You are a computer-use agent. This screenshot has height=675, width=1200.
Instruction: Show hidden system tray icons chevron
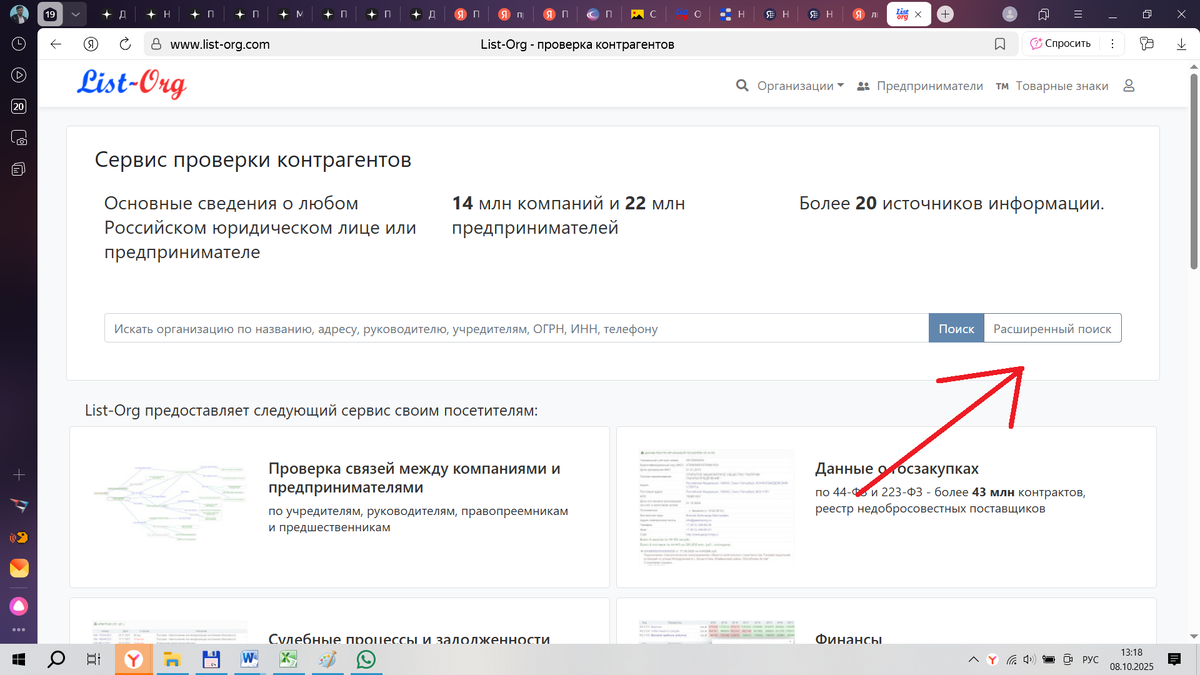tap(975, 659)
